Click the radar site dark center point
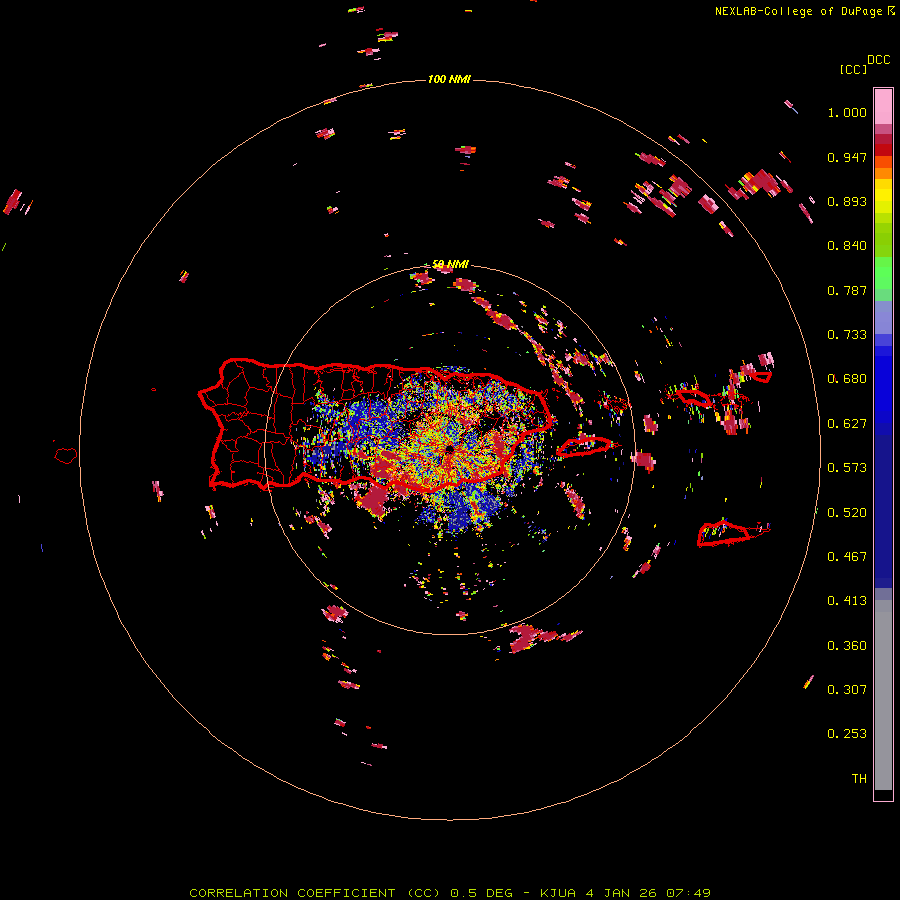Viewport: 900px width, 900px height. click(449, 449)
